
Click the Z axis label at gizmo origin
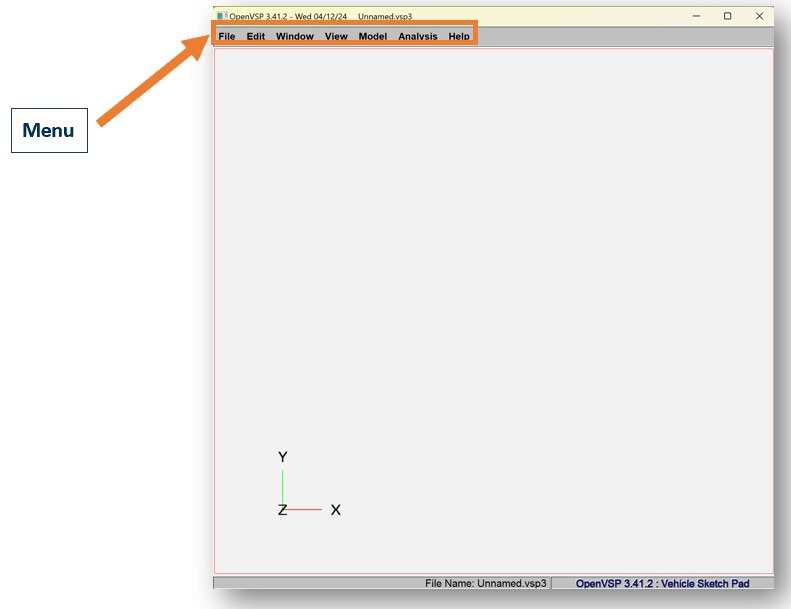(x=282, y=510)
